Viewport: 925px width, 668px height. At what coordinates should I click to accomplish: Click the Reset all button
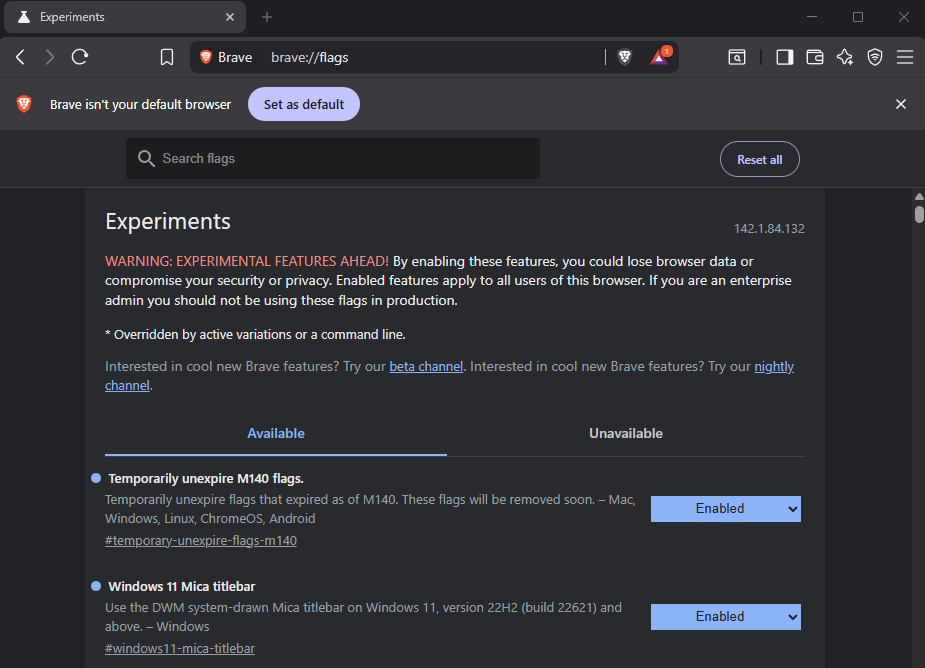760,159
